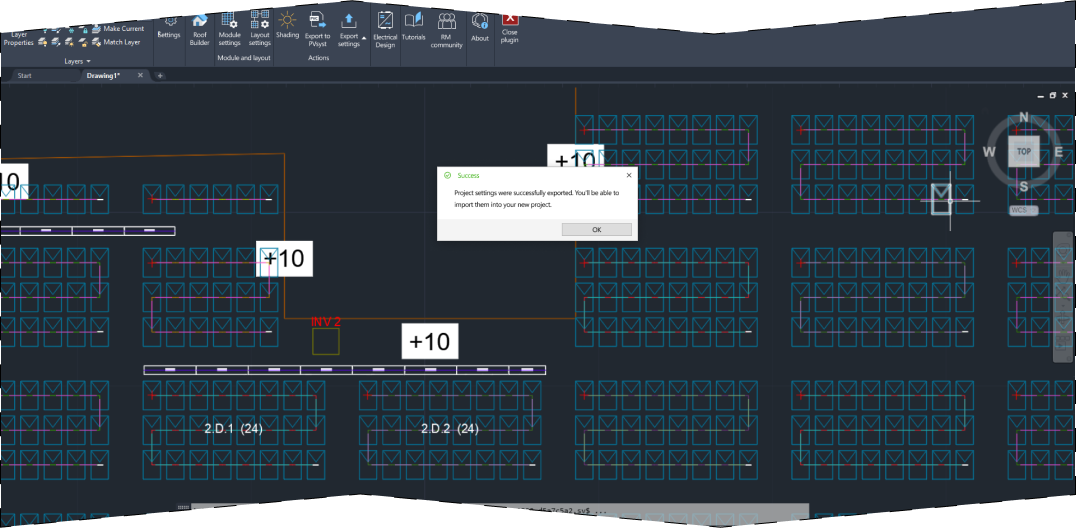
Task: Rotate view to N on ViewCube compass
Action: coord(1024,117)
